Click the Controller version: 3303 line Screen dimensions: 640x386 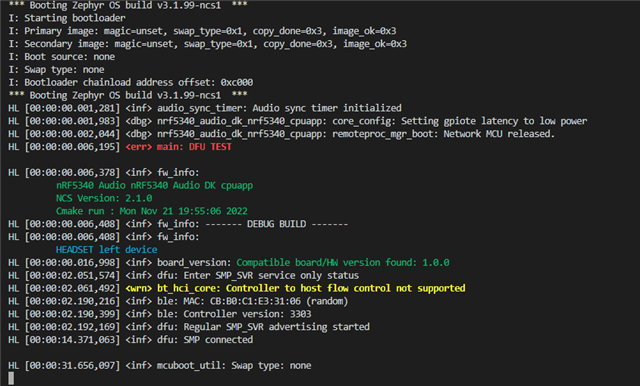coord(160,314)
